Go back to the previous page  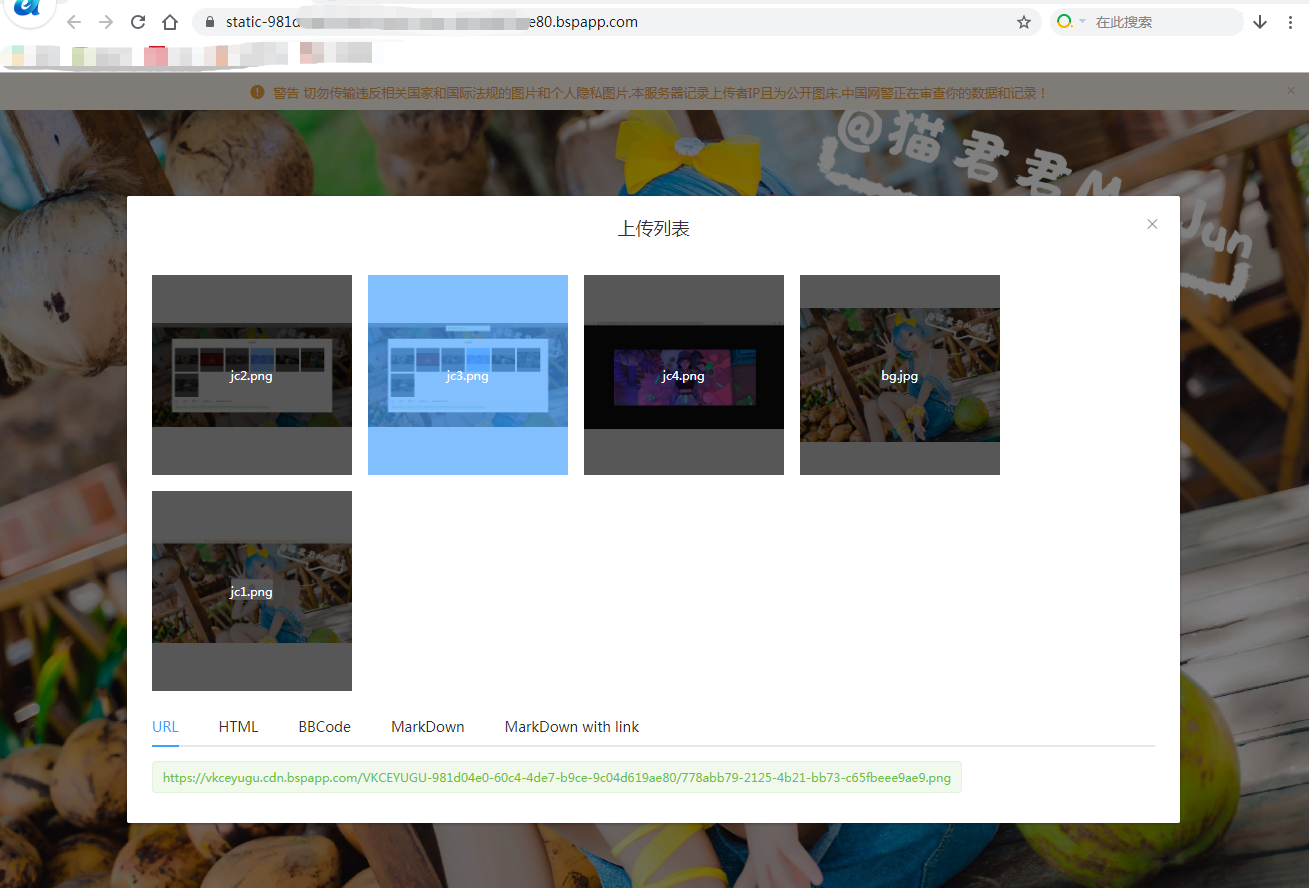(x=74, y=22)
